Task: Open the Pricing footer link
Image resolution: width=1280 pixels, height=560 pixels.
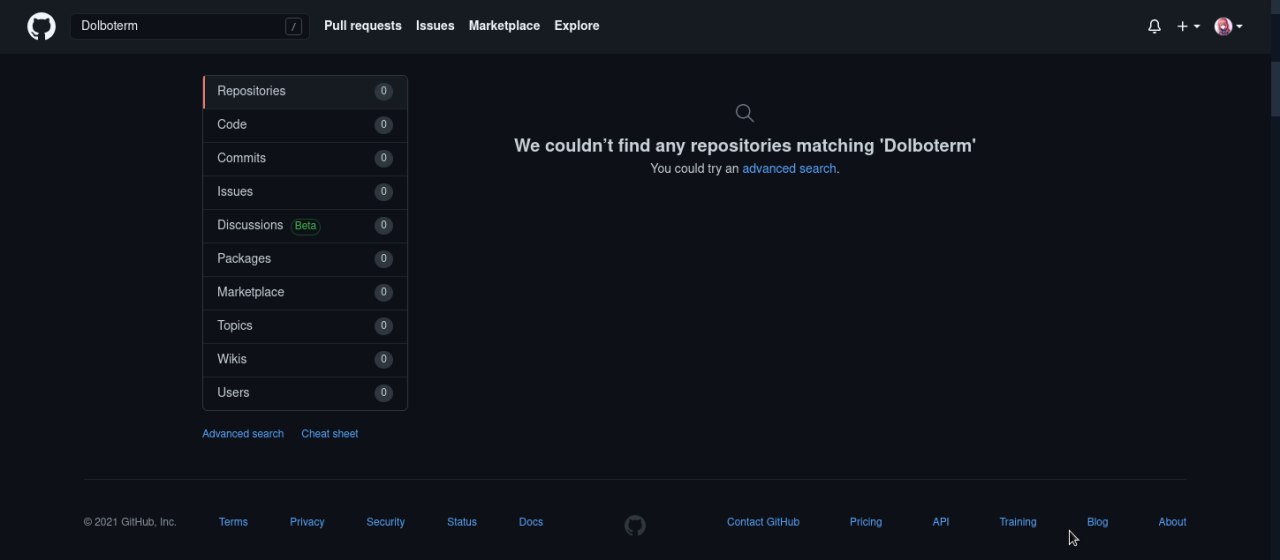Action: click(866, 522)
